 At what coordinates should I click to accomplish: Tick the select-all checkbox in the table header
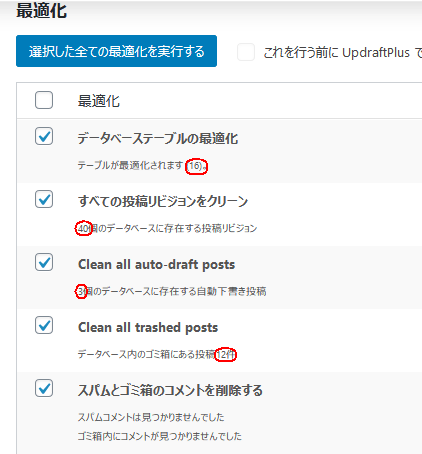click(44, 100)
